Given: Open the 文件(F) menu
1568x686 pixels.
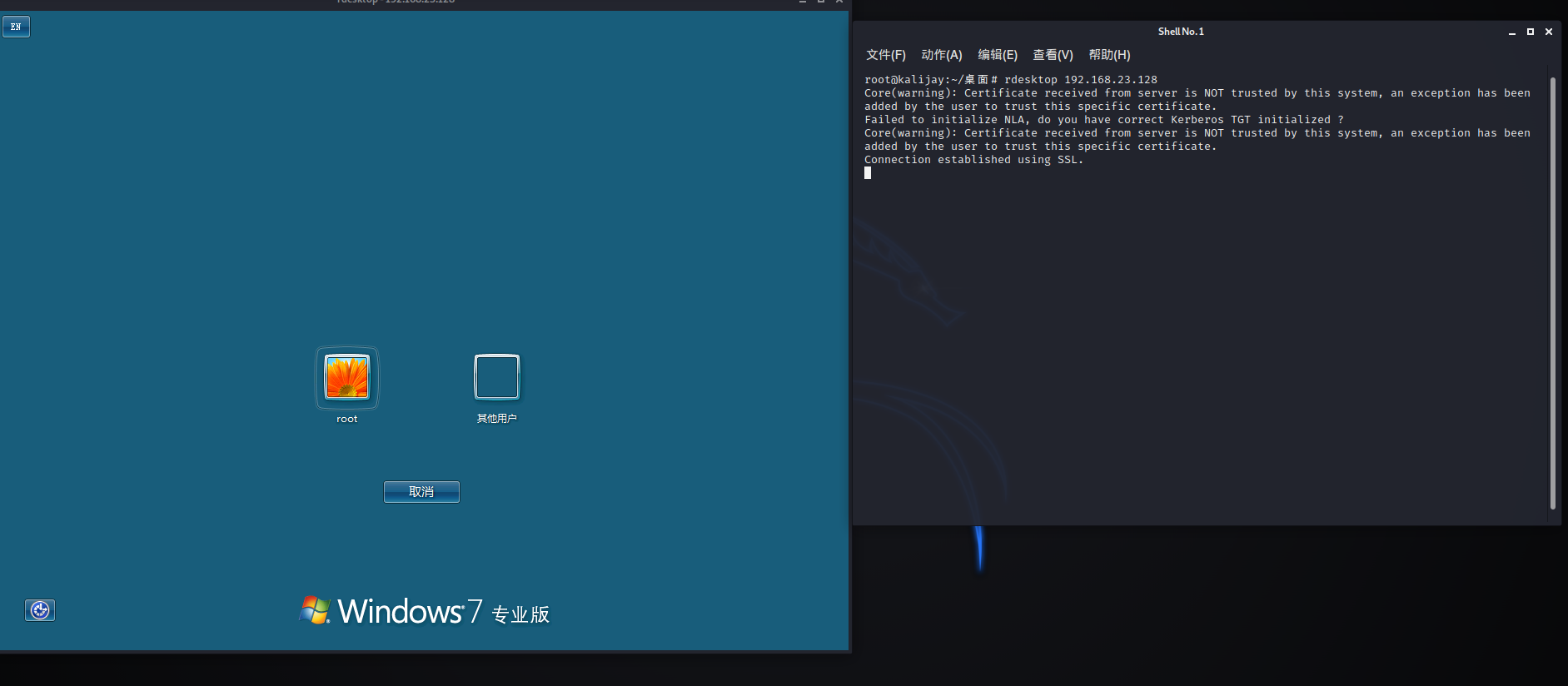Looking at the screenshot, I should pos(885,55).
